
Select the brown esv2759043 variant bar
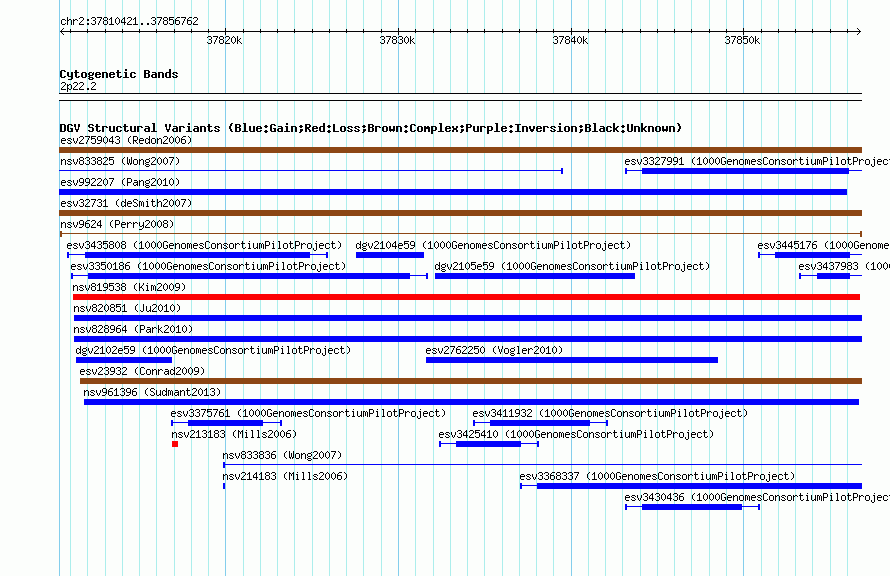tap(460, 150)
